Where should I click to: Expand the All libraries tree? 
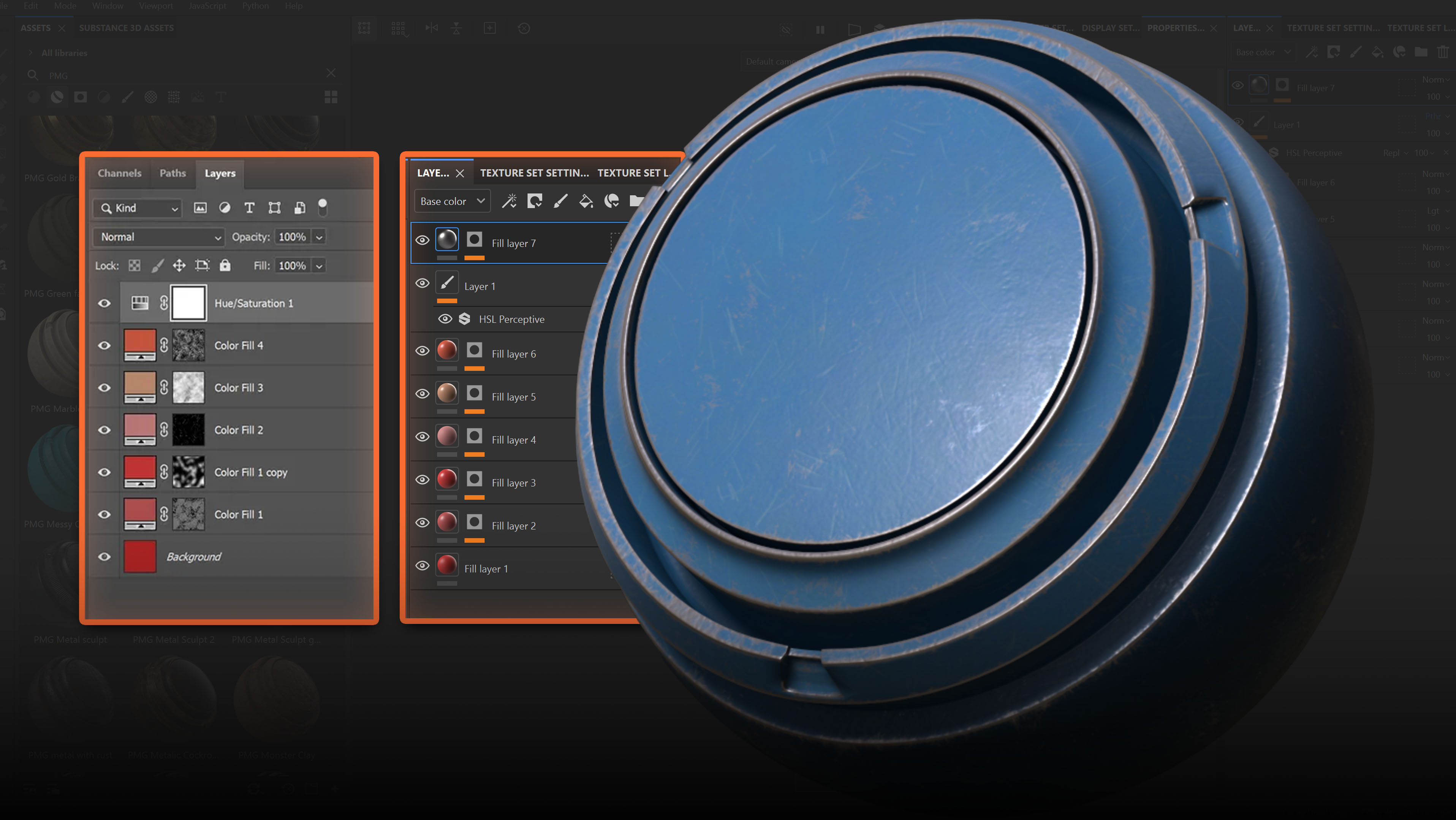point(30,52)
